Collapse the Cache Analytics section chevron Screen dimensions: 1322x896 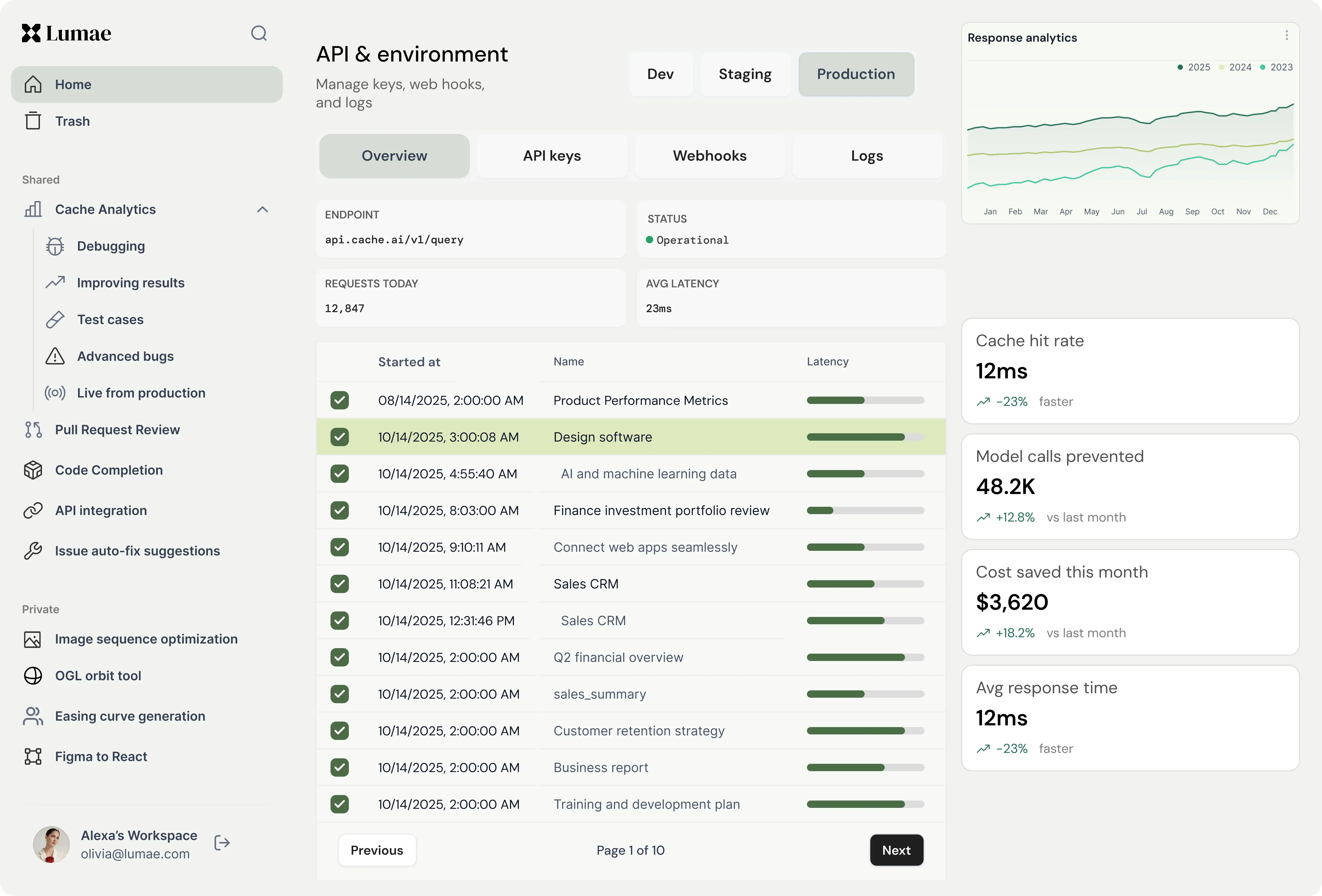[x=262, y=209]
